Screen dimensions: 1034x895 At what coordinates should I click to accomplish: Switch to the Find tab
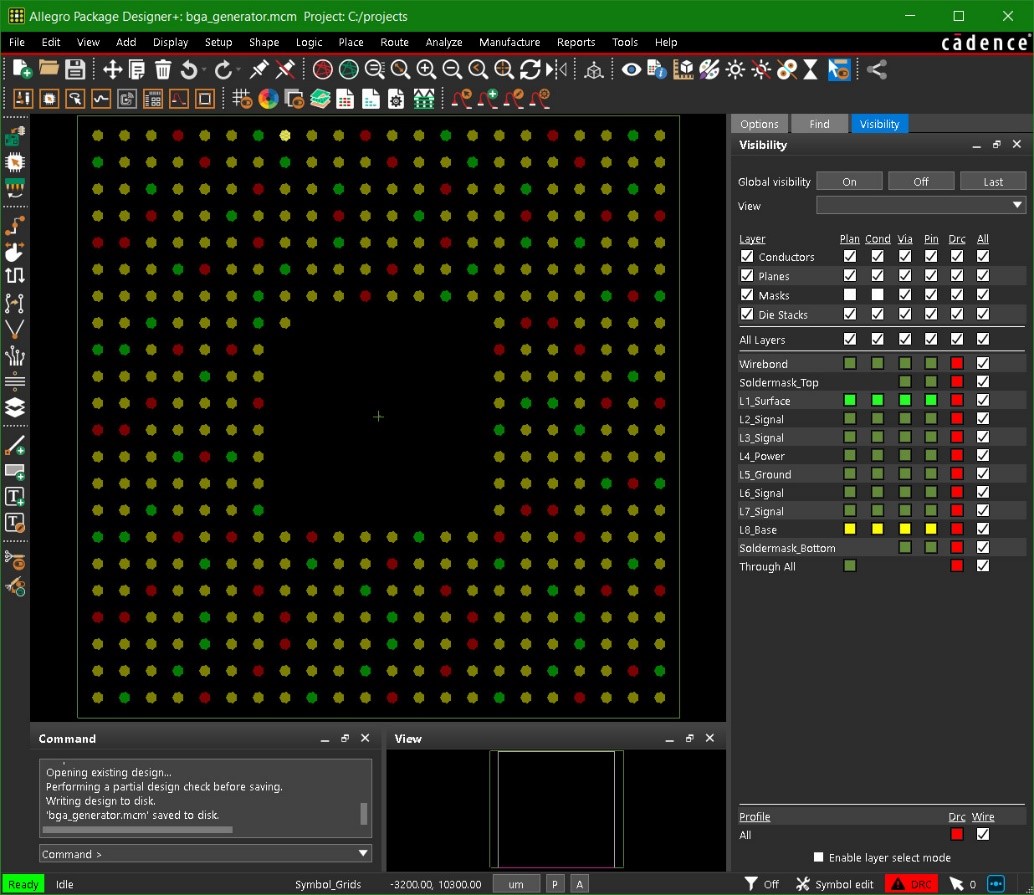click(x=819, y=123)
